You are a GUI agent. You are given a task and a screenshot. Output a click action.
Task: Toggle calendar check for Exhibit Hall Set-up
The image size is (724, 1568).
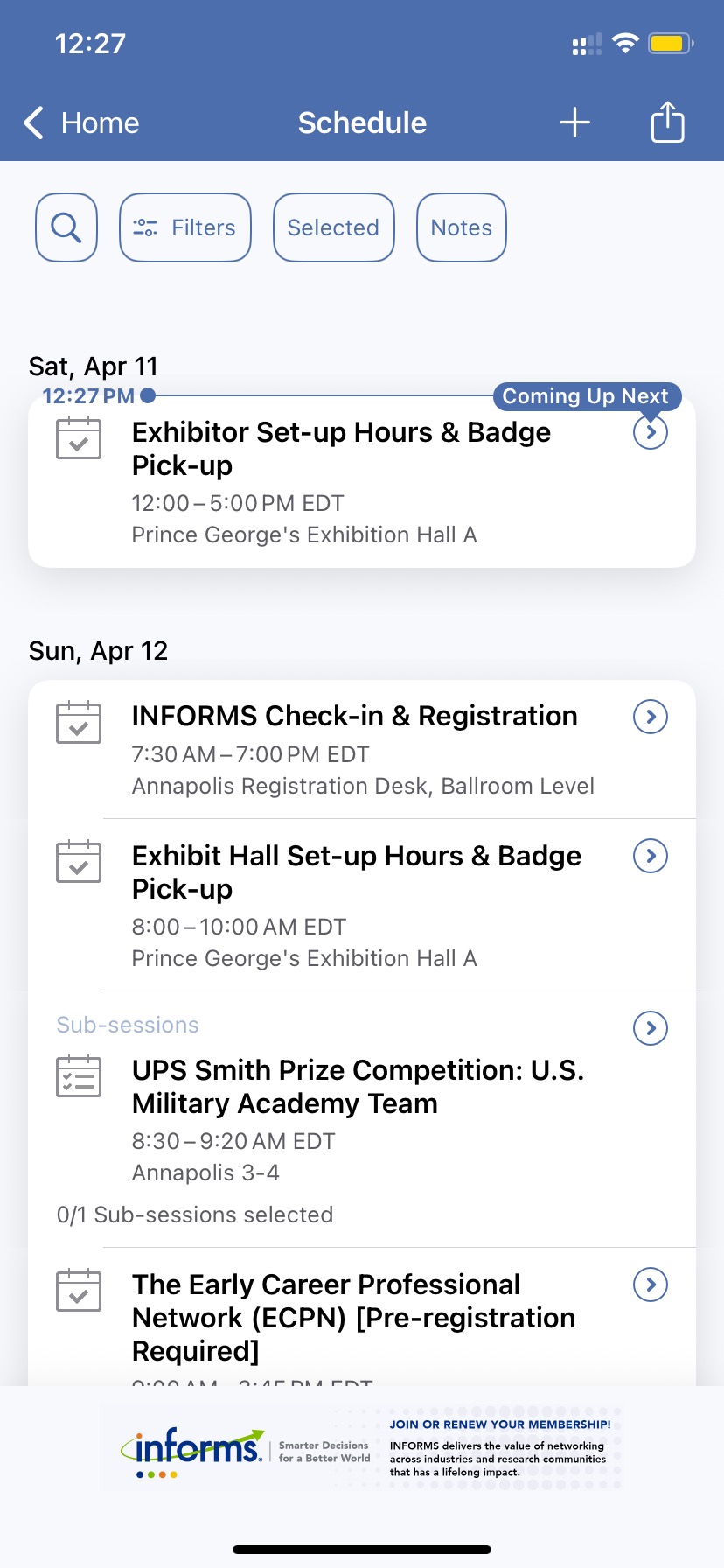tap(79, 862)
